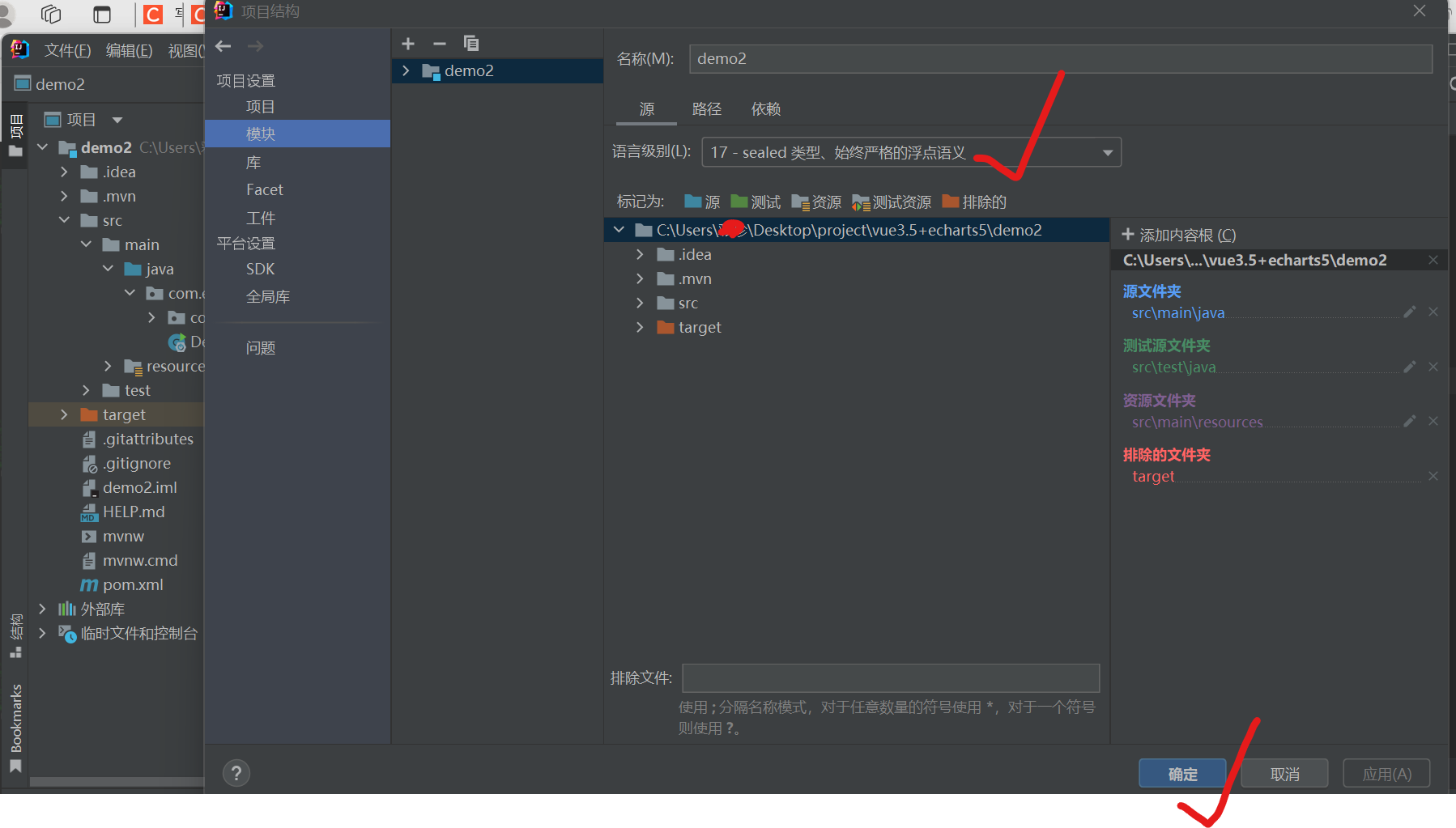Screen dimensions: 1456x828
Task: Switch to the 依赖 tab
Action: pos(764,109)
